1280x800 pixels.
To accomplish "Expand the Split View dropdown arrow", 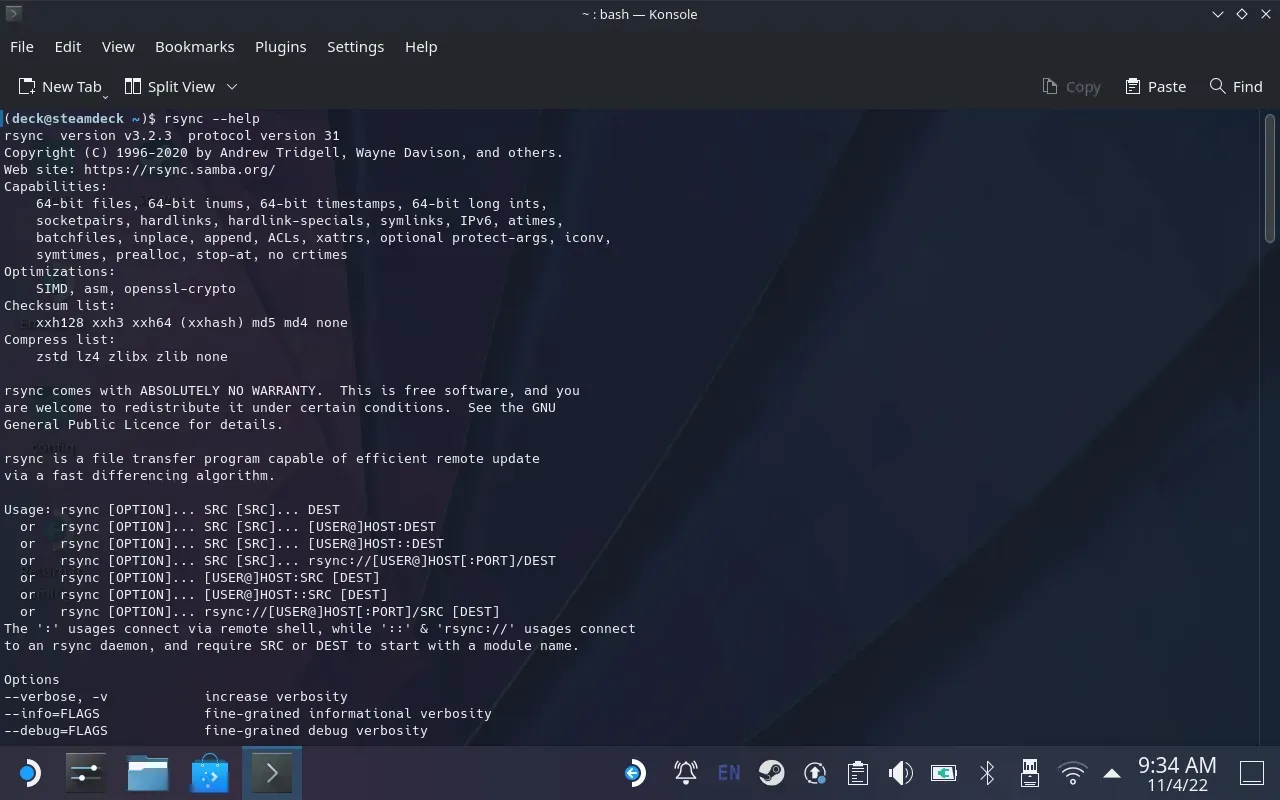I will pyautogui.click(x=232, y=87).
